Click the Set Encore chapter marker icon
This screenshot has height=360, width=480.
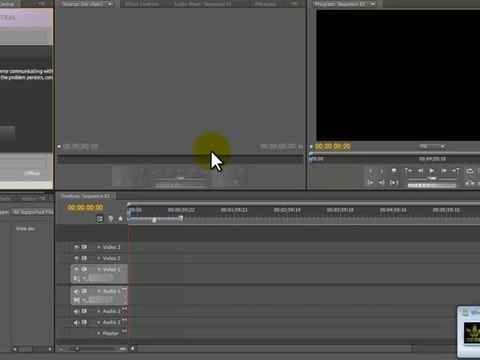click(x=110, y=219)
